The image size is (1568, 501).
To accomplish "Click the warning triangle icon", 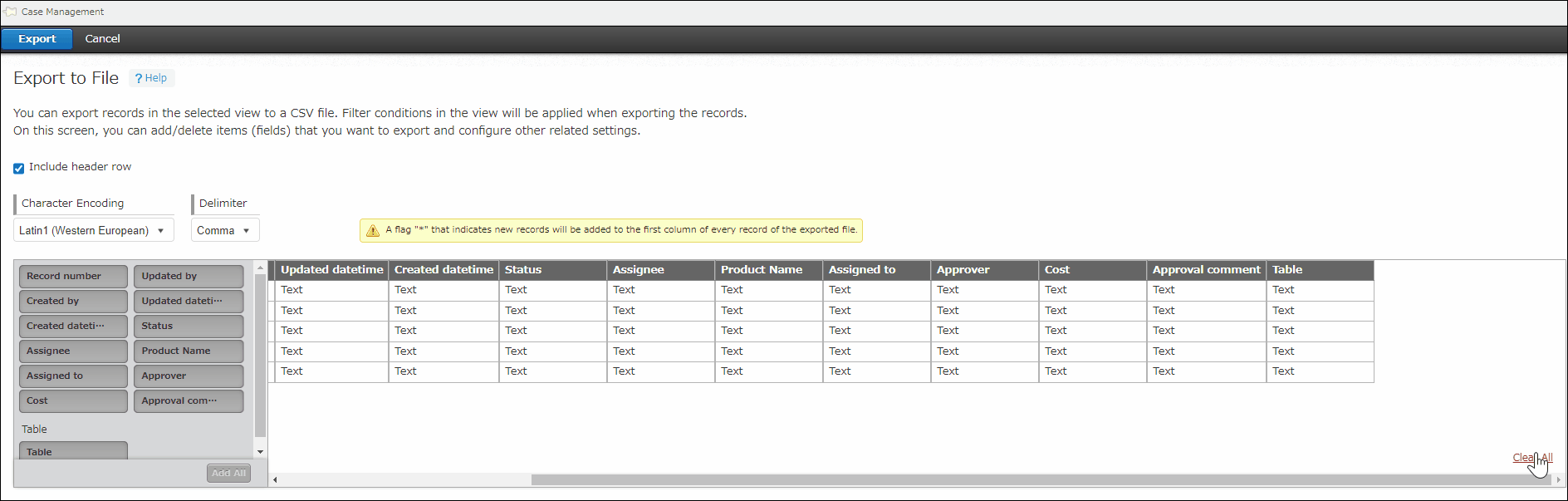I will [x=373, y=230].
